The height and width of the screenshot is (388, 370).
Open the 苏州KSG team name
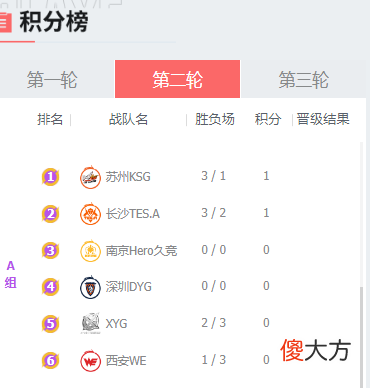128,177
